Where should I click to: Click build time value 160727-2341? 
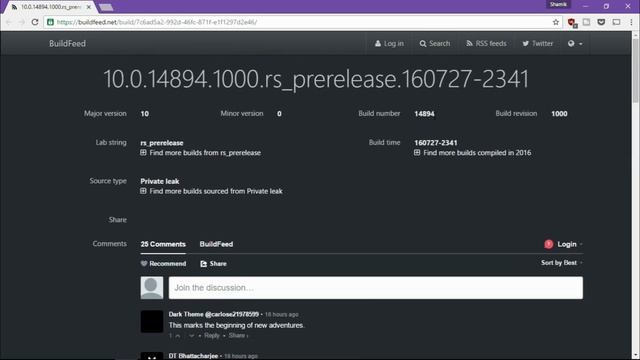(x=436, y=143)
